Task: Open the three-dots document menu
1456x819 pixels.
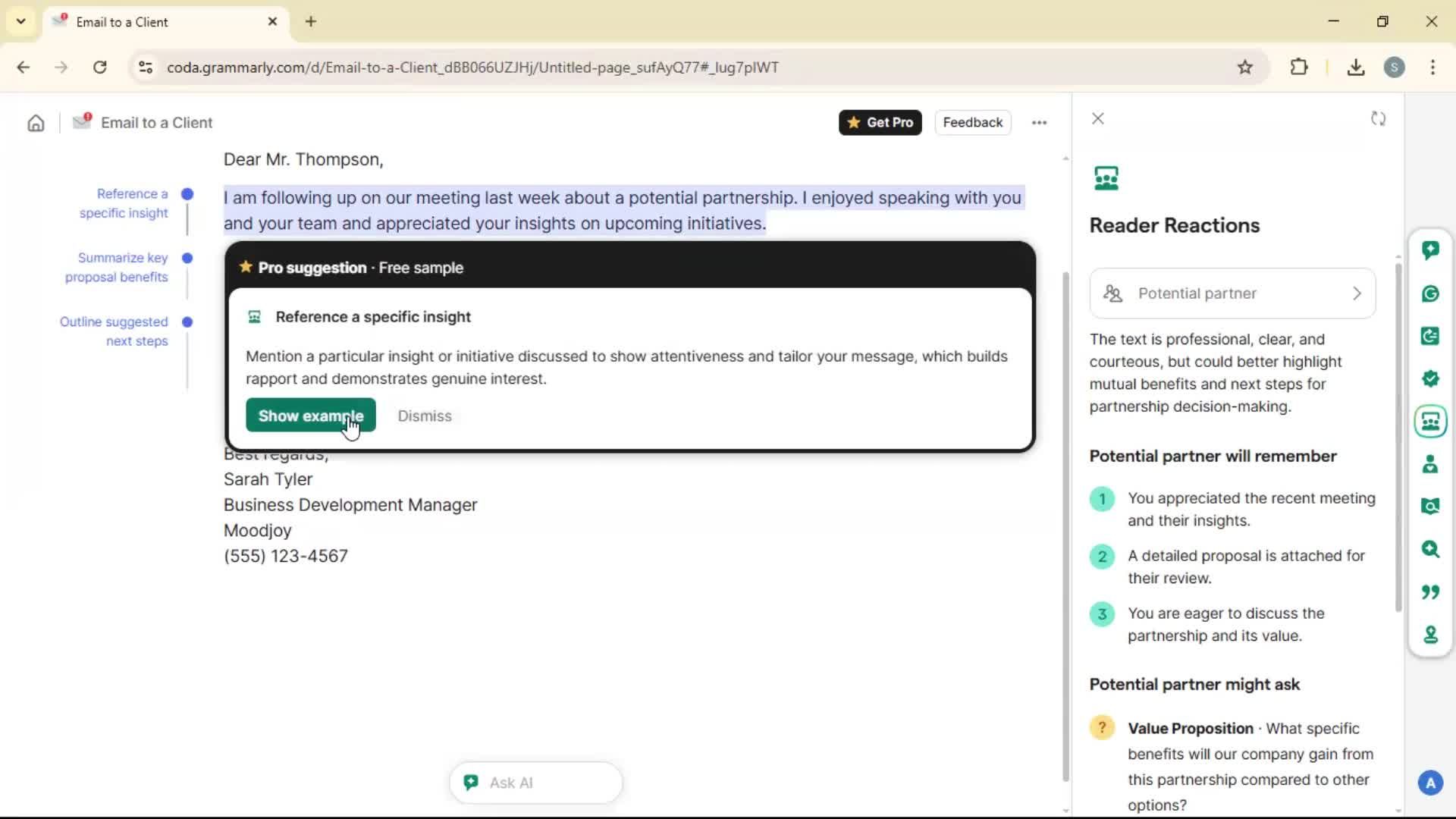Action: pyautogui.click(x=1039, y=123)
